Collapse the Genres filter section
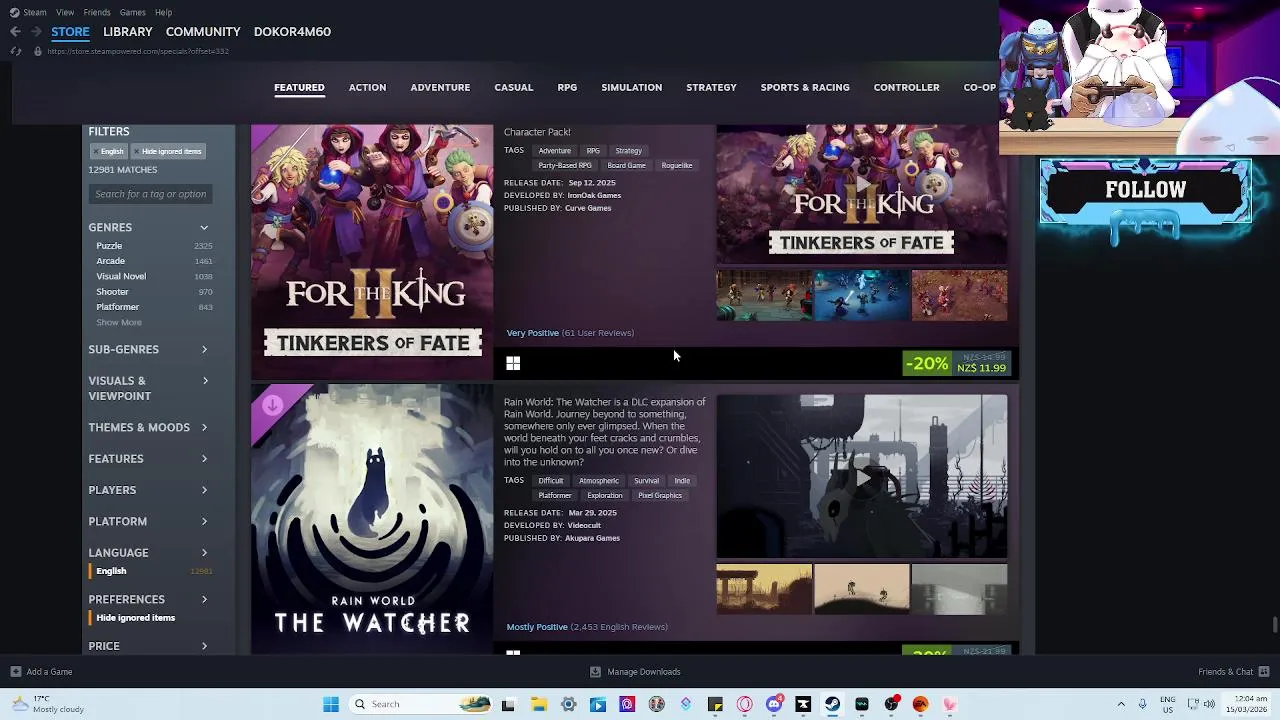1280x720 pixels. [x=149, y=228]
